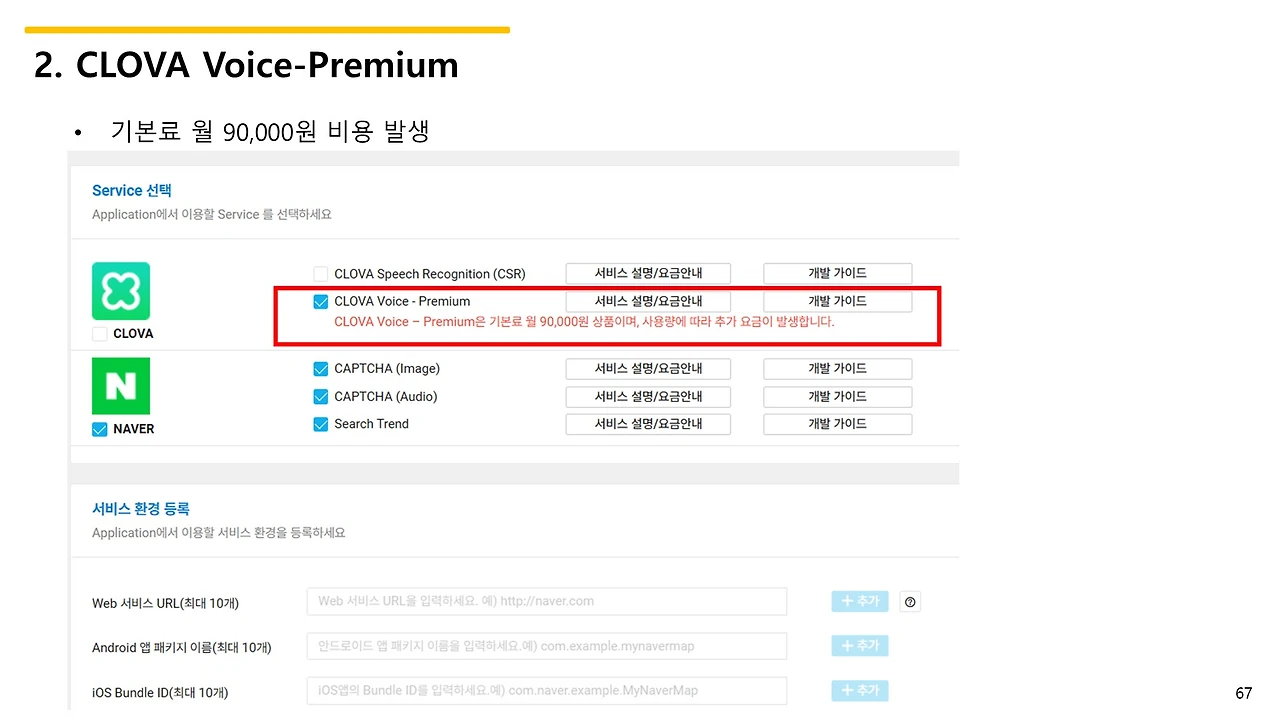Screen dimensions: 1280x720
Task: Open 개발 가이드 for CAPTCHA (Image)
Action: coord(838,369)
